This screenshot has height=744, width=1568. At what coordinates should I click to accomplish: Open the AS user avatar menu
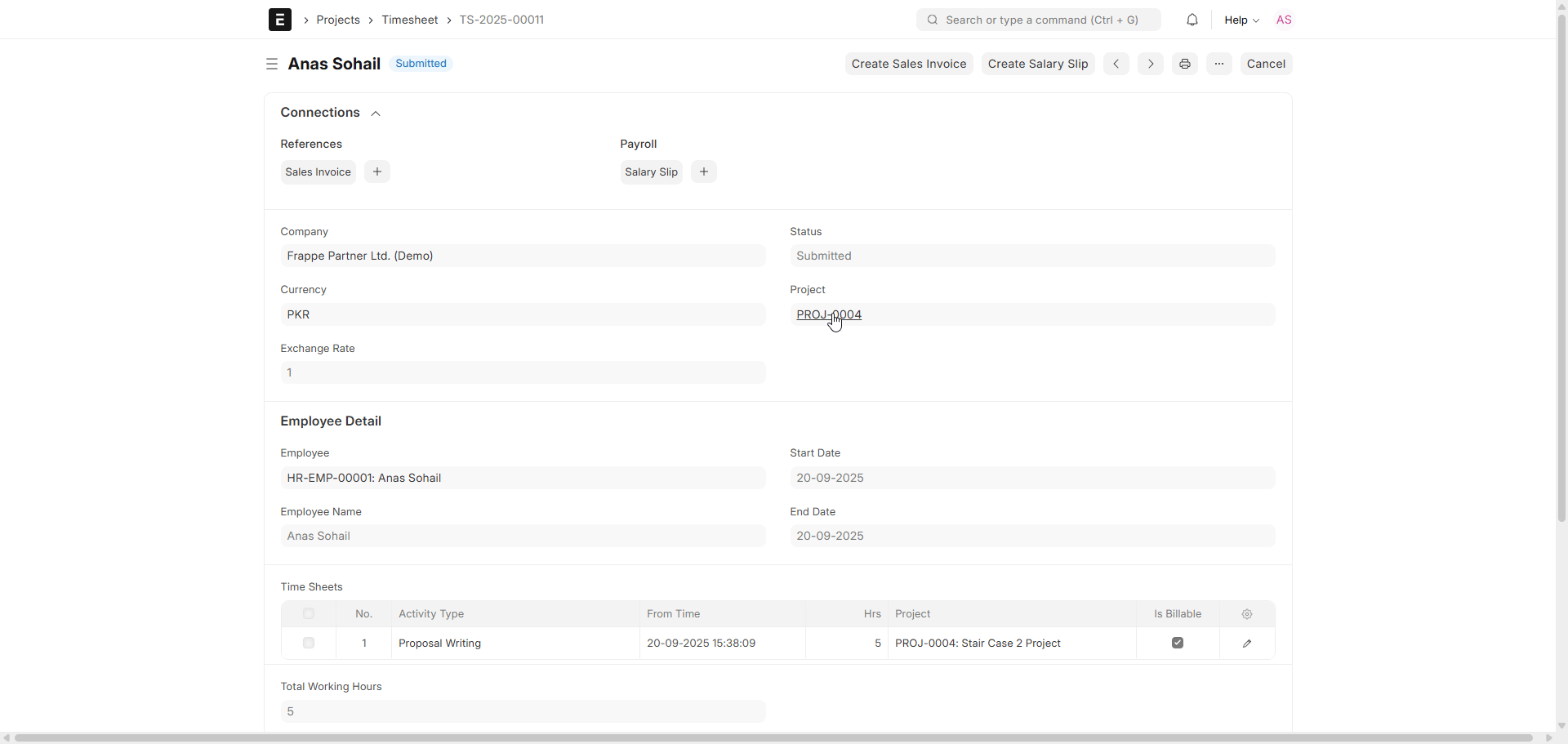point(1283,20)
